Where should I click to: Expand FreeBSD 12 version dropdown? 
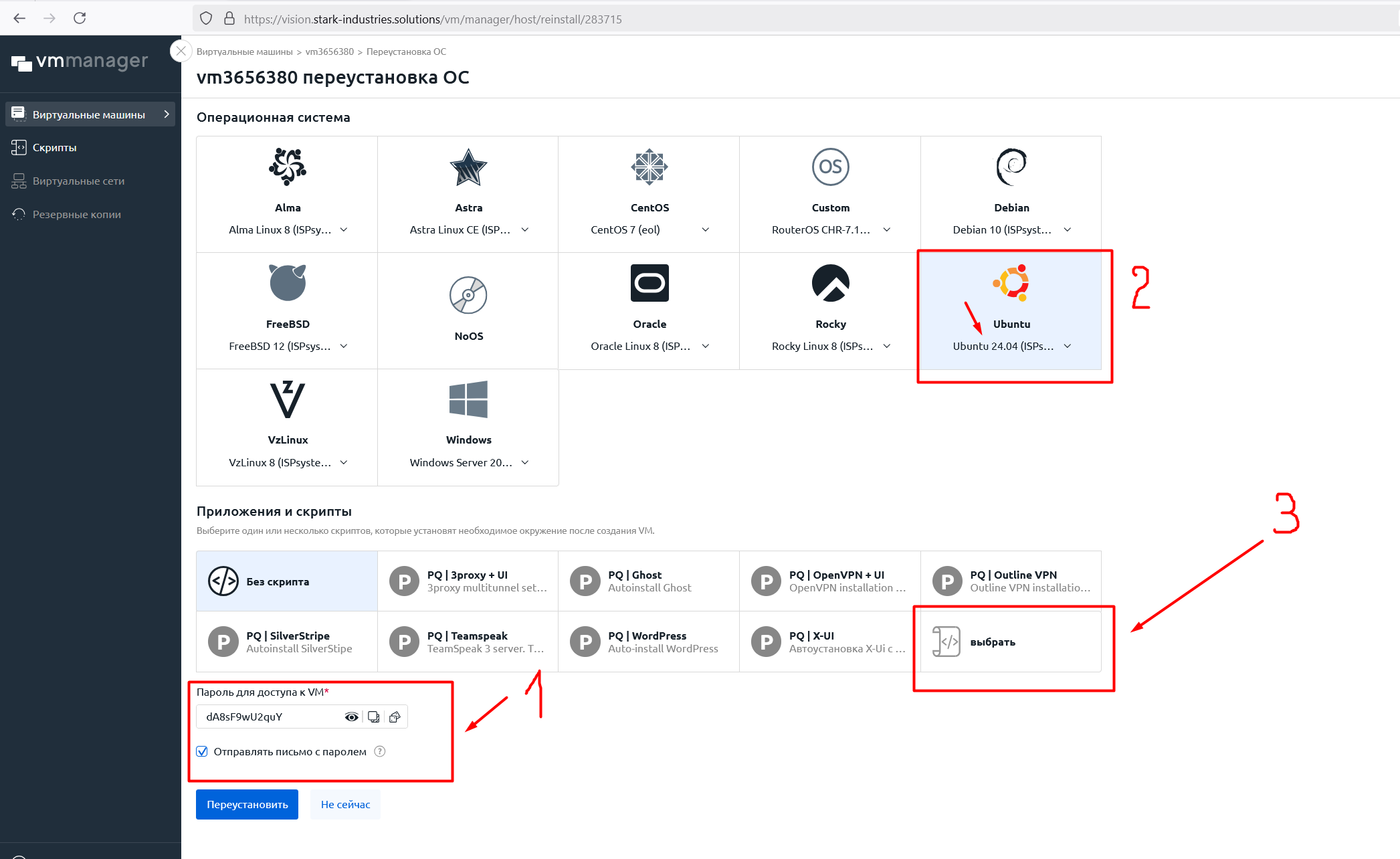(x=288, y=346)
